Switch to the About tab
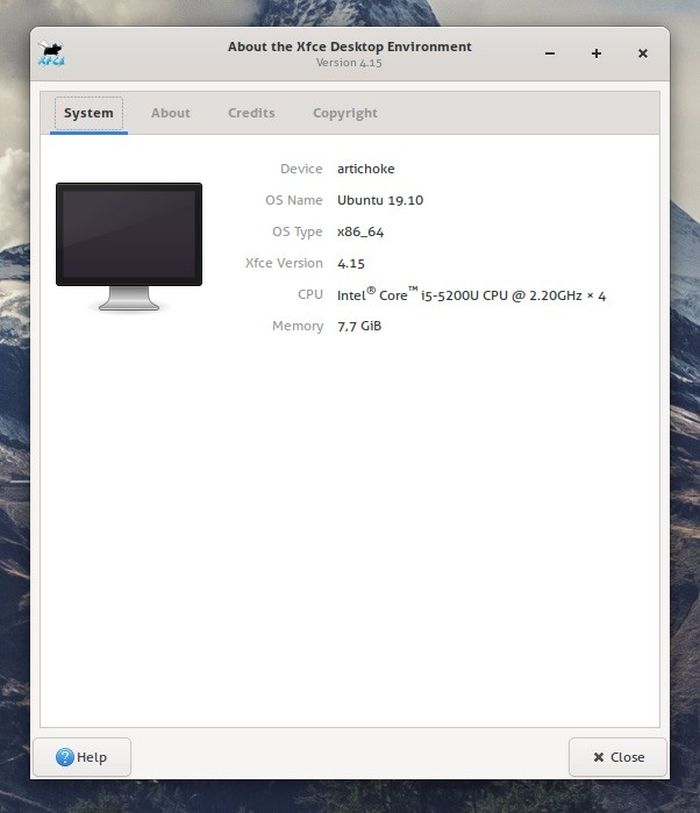Image resolution: width=700 pixels, height=813 pixels. 170,113
